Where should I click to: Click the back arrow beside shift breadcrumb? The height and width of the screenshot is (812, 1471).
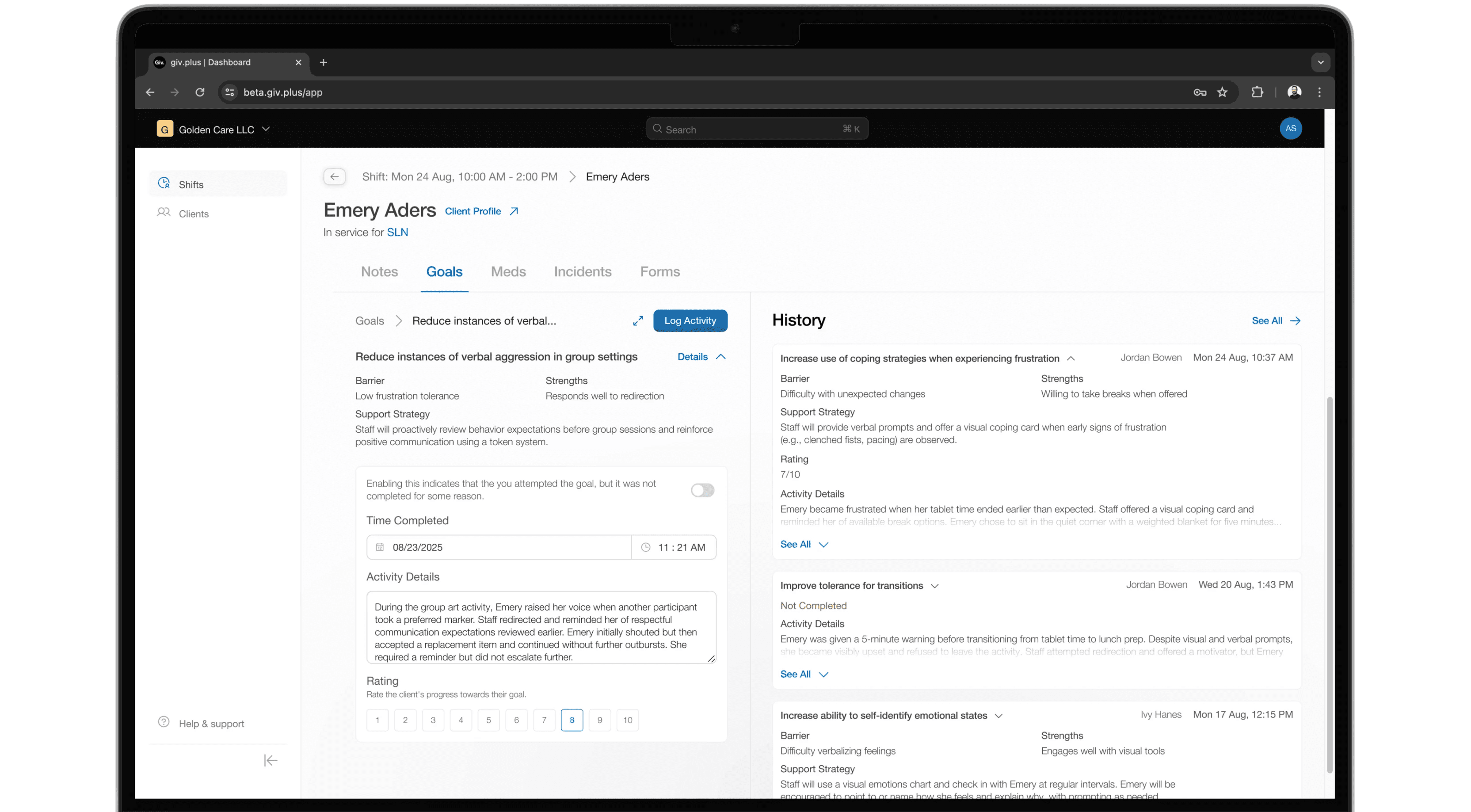click(334, 176)
